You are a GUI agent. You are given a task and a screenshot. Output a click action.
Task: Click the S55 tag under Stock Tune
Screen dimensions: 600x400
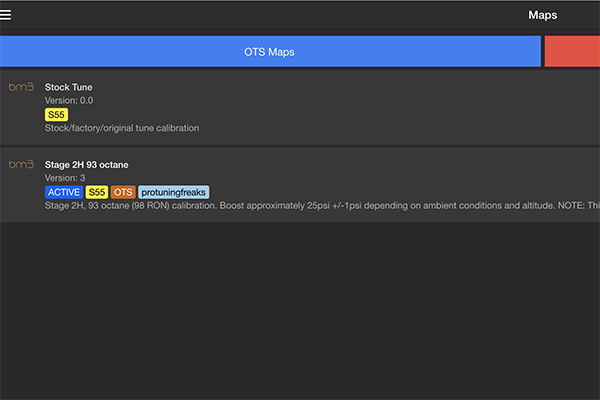pos(56,115)
